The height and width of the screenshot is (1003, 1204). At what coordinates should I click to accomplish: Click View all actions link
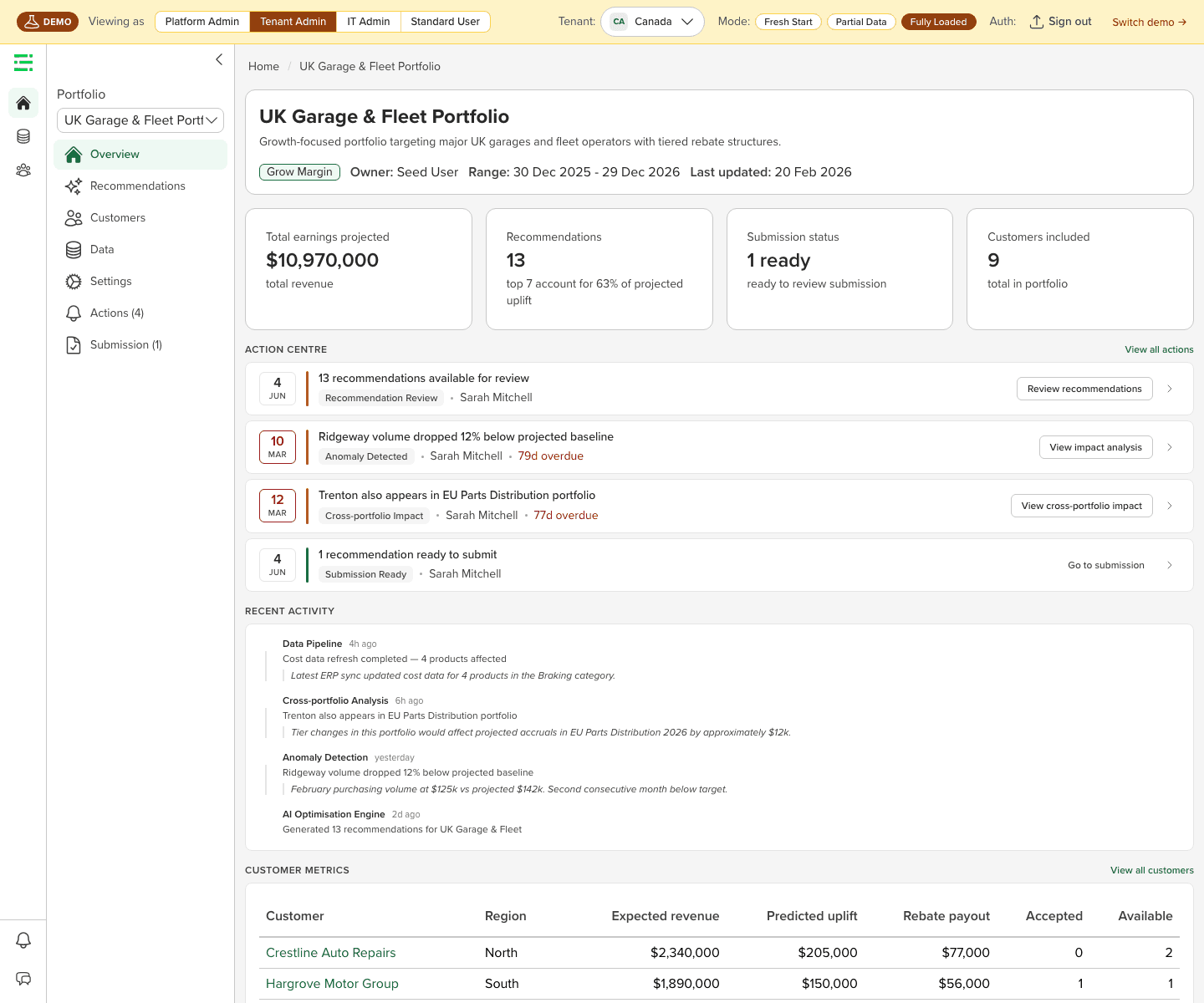pos(1159,349)
